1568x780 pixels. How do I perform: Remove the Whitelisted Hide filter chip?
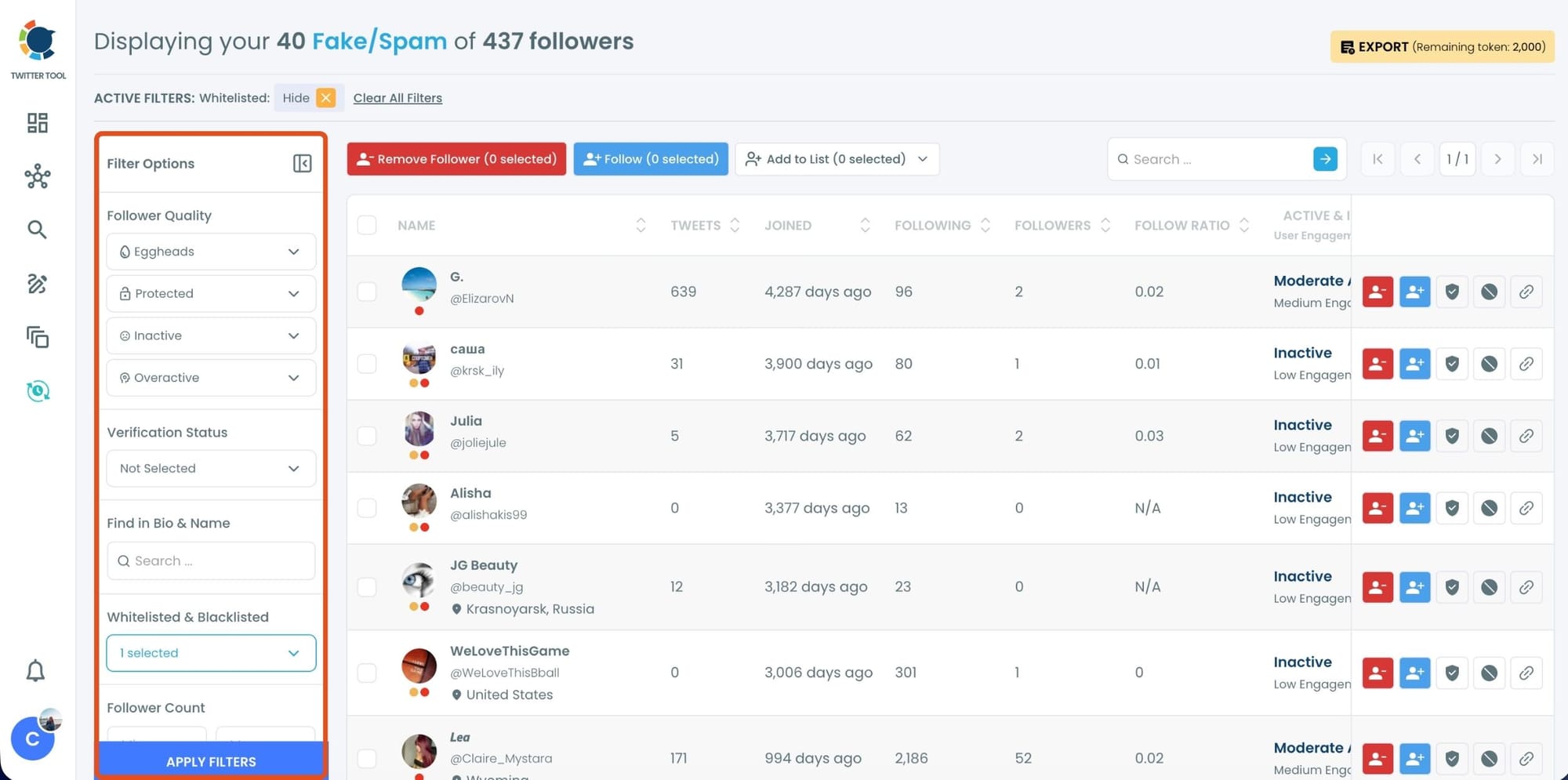click(x=325, y=98)
